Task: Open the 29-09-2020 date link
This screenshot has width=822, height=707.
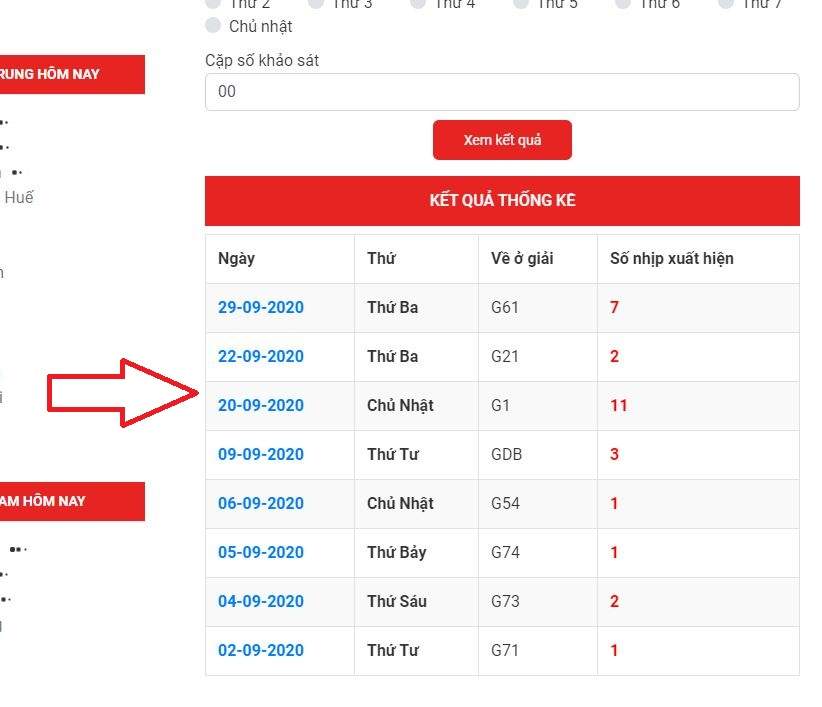Action: [x=261, y=308]
